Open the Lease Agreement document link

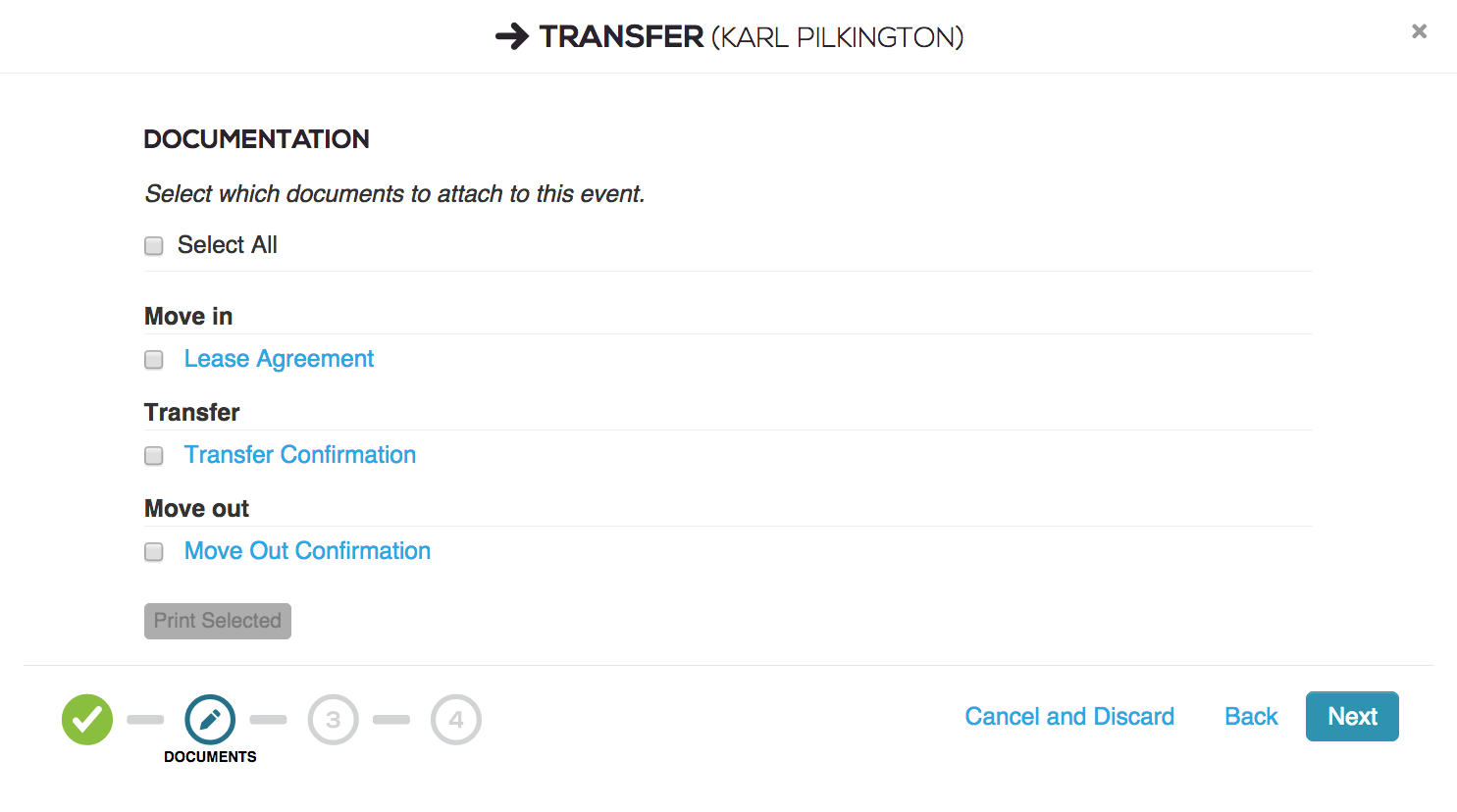[279, 359]
